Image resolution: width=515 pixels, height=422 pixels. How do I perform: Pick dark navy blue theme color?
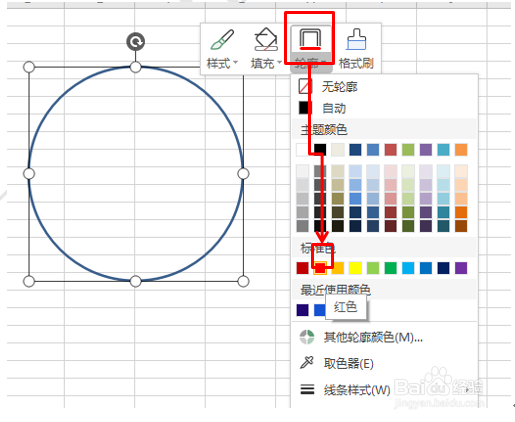point(355,150)
